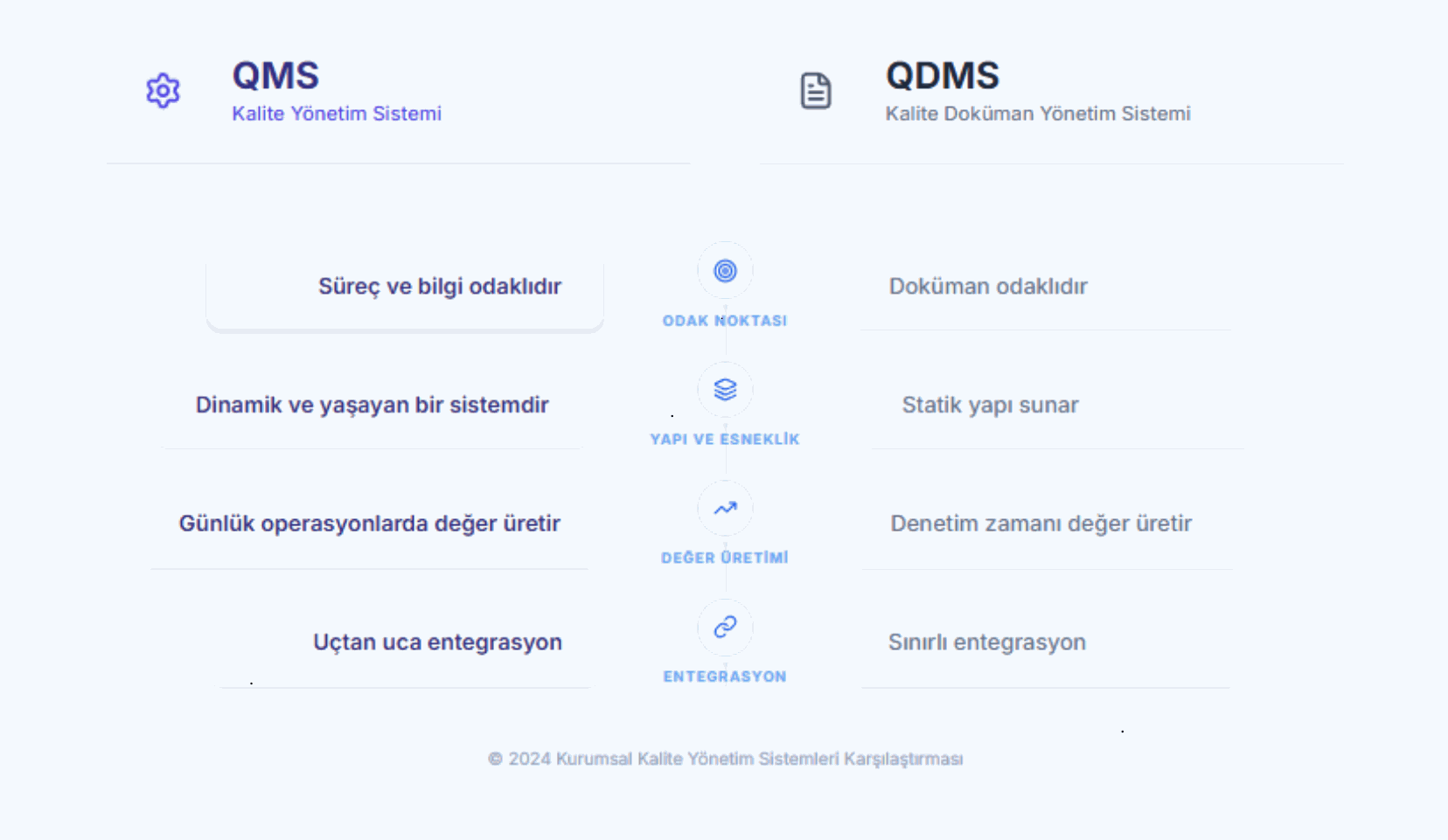Viewport: 1448px width, 840px height.
Task: Select the 'Dinamik ve yaşayan bir sistemdir' row
Action: click(x=372, y=405)
